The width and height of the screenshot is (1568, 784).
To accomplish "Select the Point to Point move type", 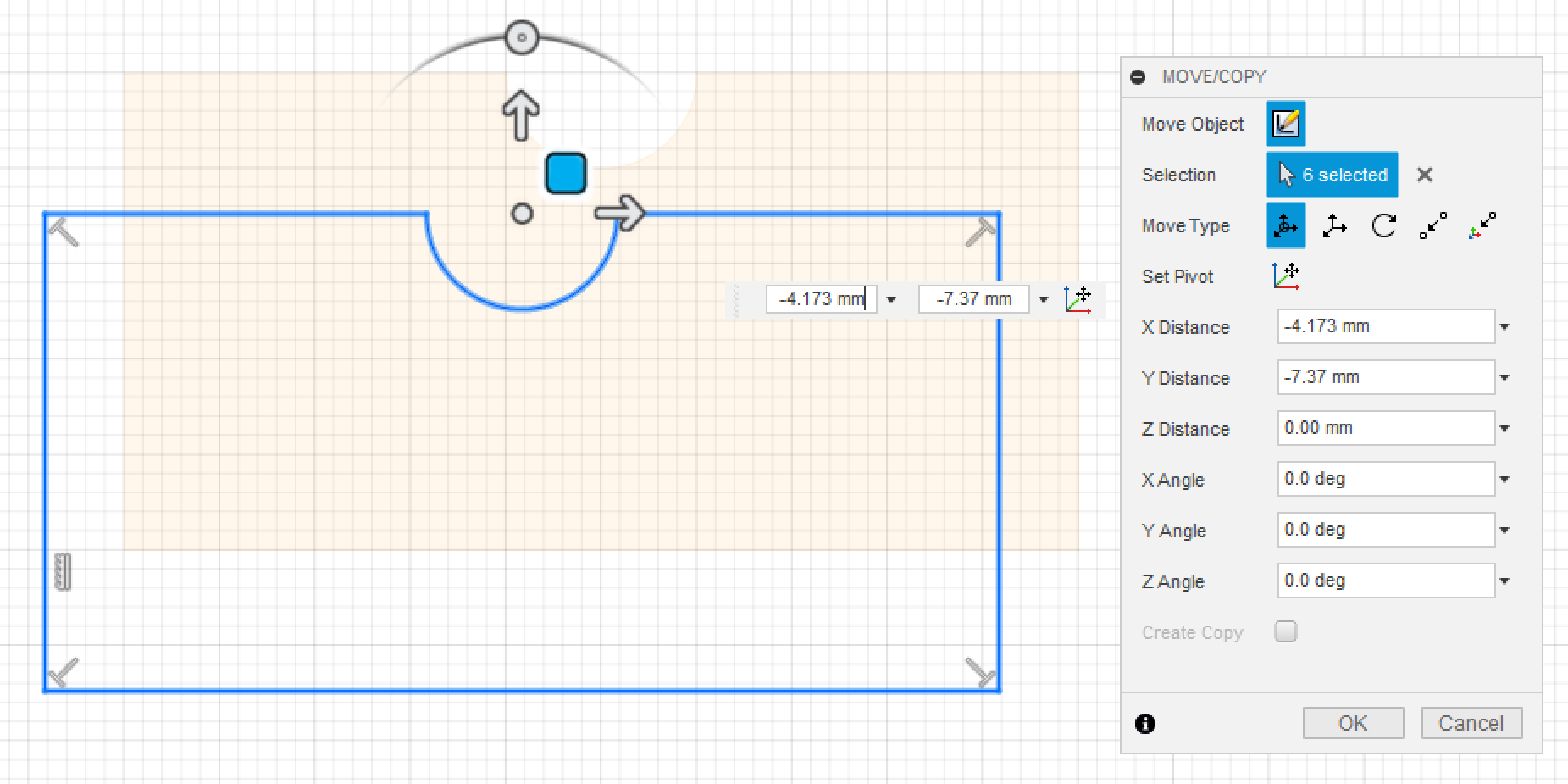I will 1432,225.
